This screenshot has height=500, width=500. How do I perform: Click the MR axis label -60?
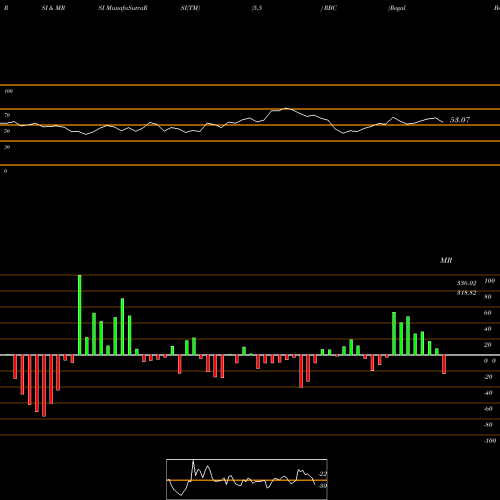[488, 409]
